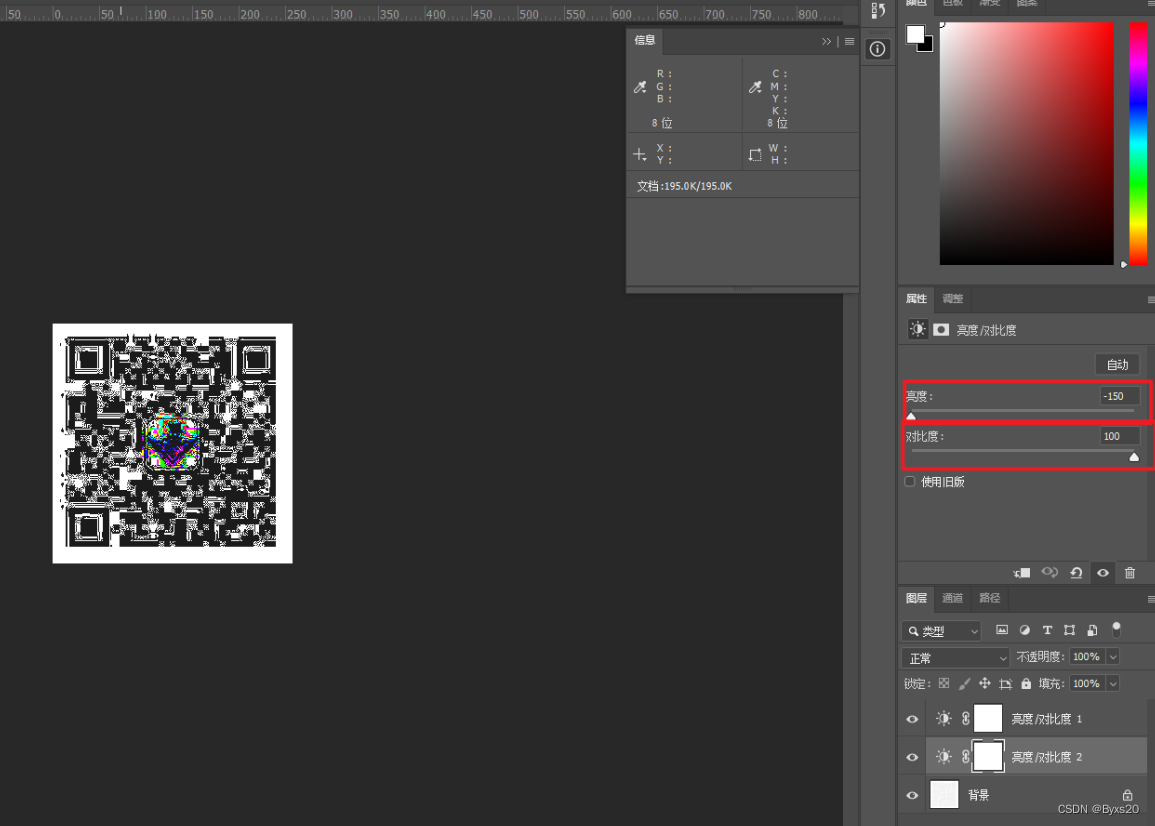Open the 正常 blend mode dropdown
This screenshot has height=826, width=1155.
tap(955, 657)
